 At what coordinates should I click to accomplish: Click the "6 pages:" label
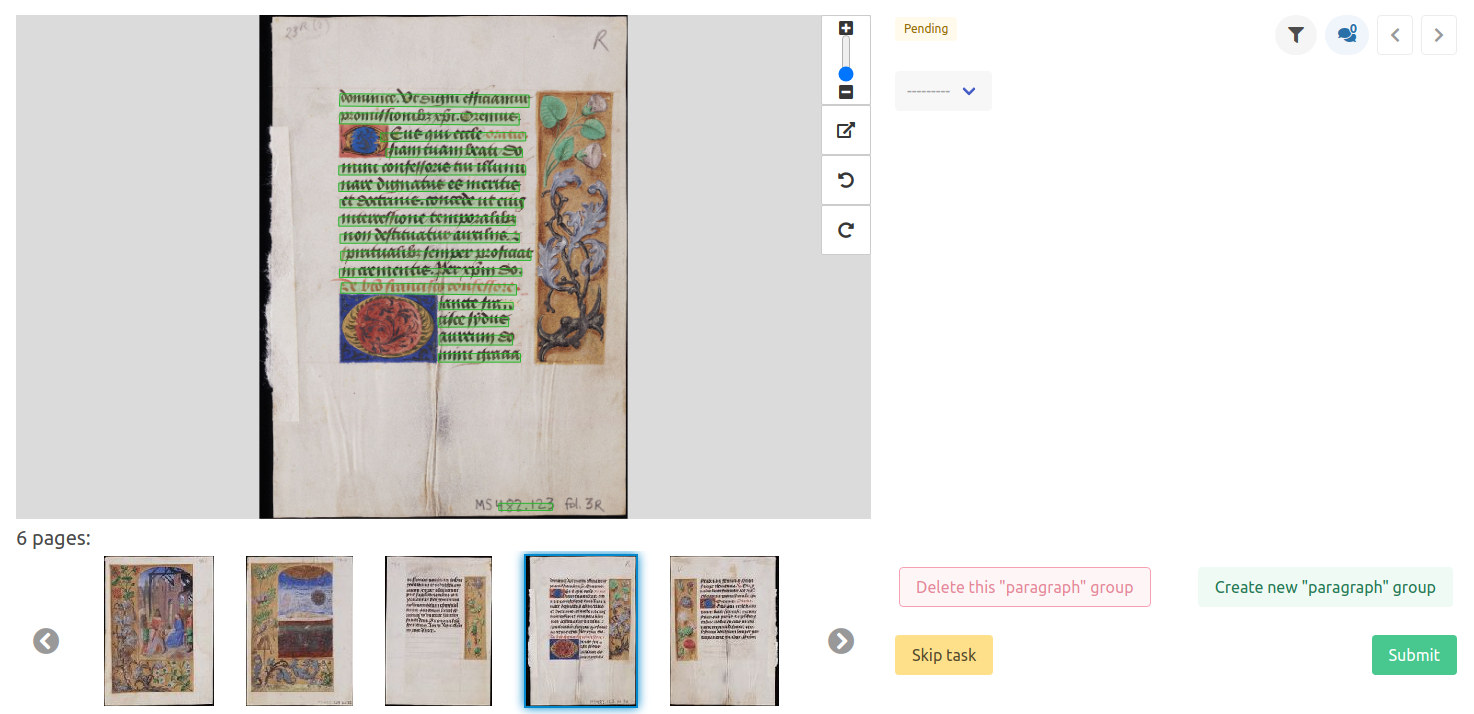pos(54,539)
